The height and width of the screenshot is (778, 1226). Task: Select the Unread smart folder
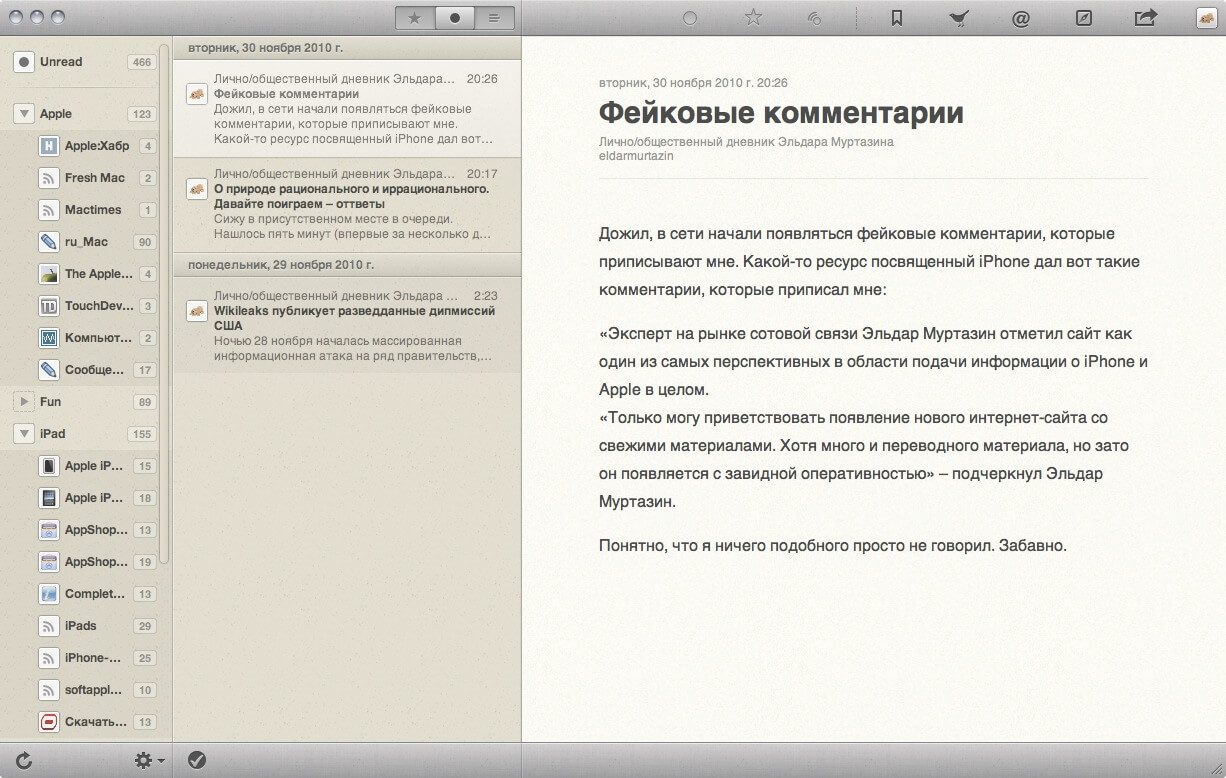point(62,61)
